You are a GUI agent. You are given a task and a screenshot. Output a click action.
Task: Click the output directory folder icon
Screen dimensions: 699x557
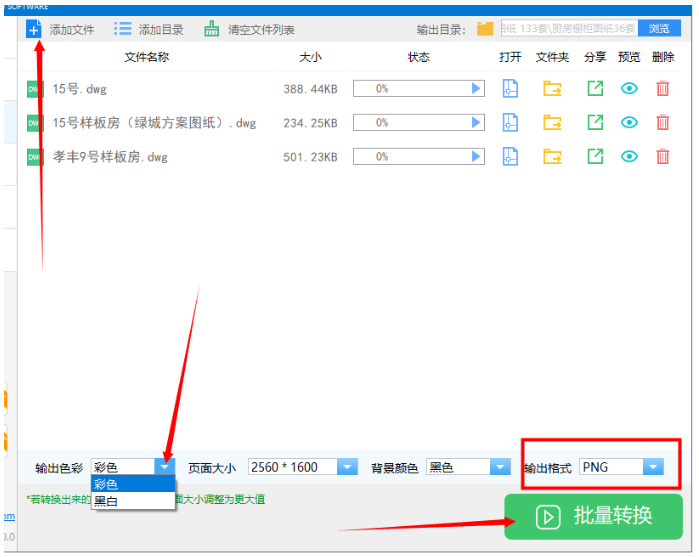[x=485, y=29]
